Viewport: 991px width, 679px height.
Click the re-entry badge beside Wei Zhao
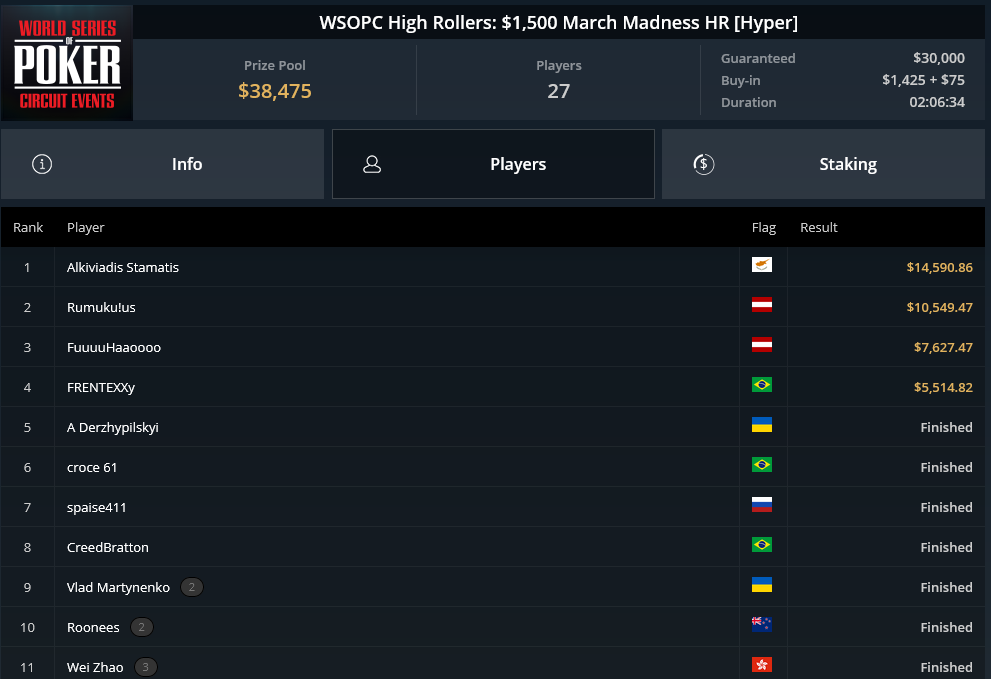tap(145, 667)
